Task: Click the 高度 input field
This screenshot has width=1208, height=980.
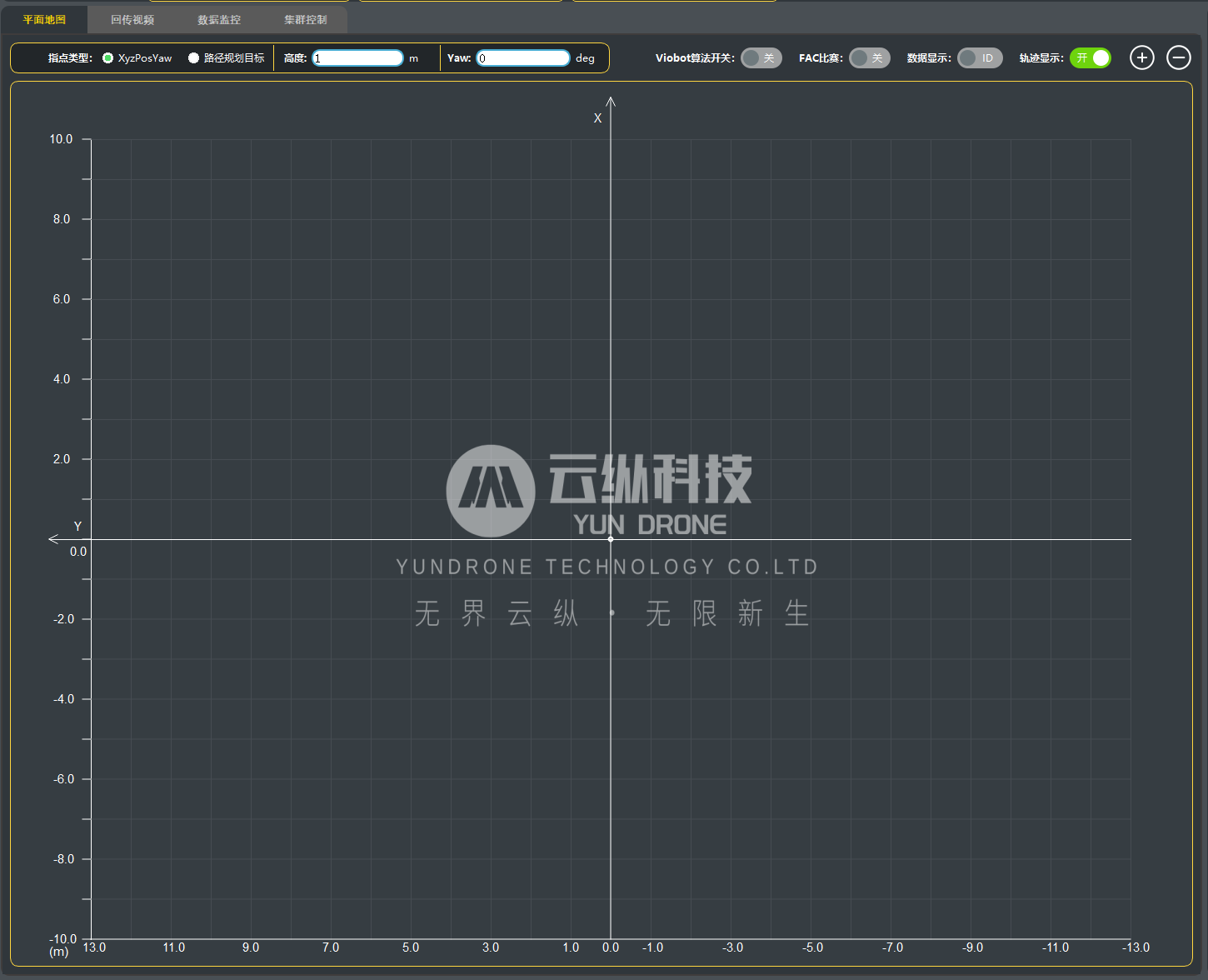Action: point(357,58)
